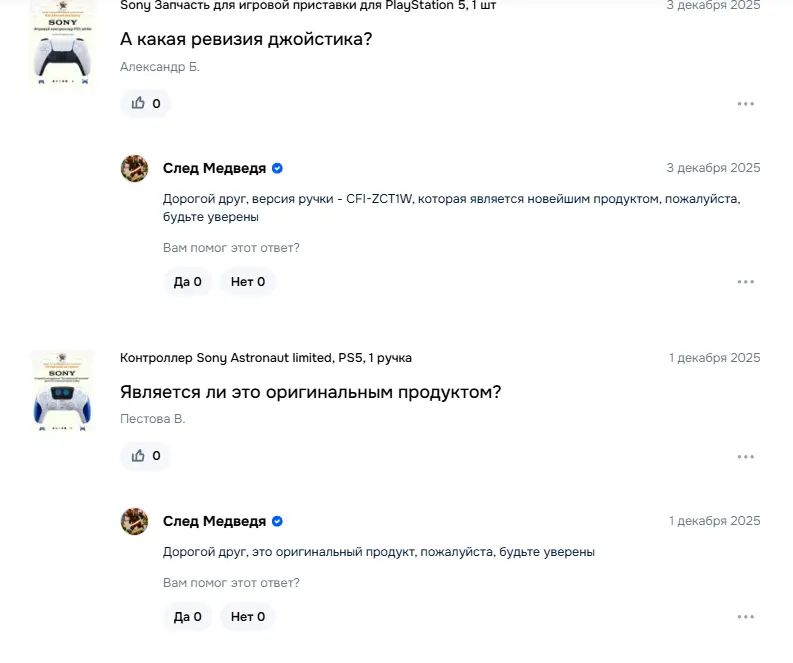Vote Нет on the original product answer

click(248, 617)
